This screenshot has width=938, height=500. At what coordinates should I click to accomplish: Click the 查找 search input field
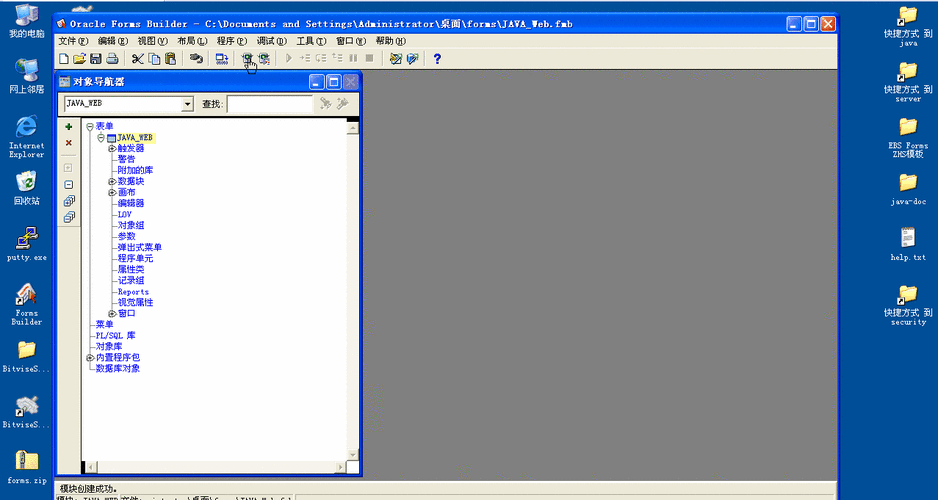coord(269,104)
